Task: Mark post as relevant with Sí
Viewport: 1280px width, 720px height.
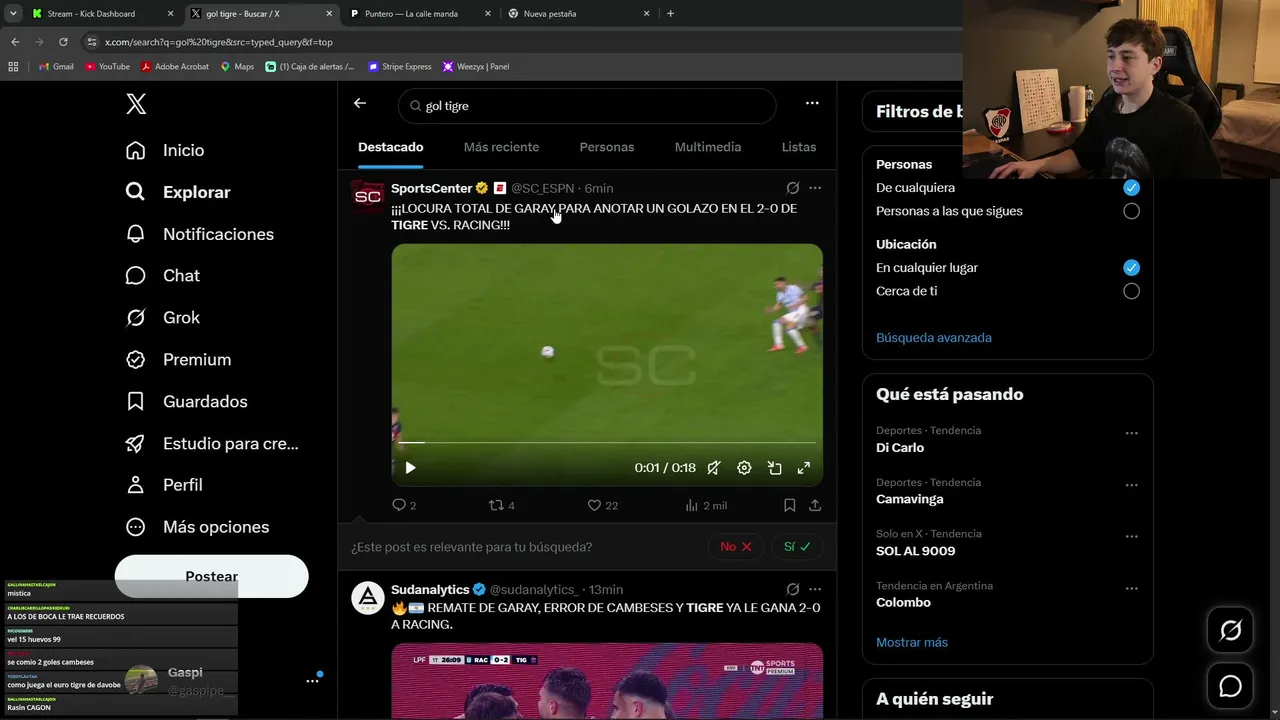Action: [797, 547]
